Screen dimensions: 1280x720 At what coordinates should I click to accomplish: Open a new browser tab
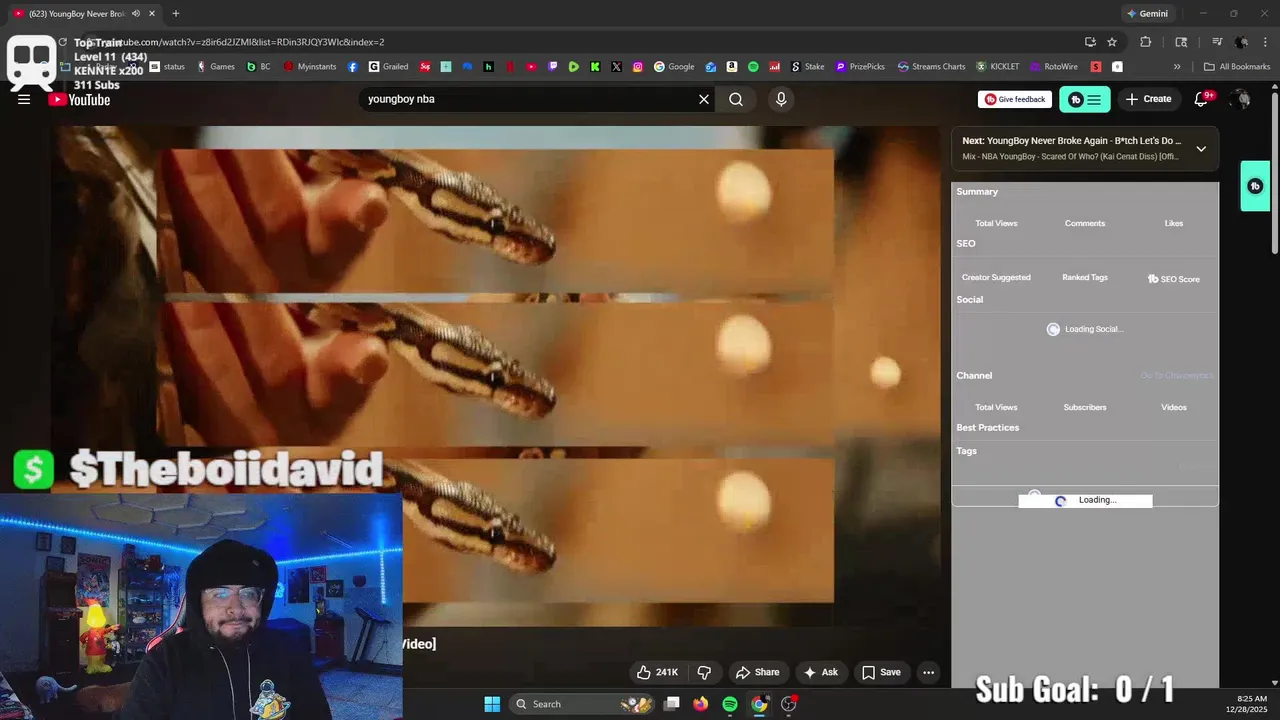click(x=176, y=13)
